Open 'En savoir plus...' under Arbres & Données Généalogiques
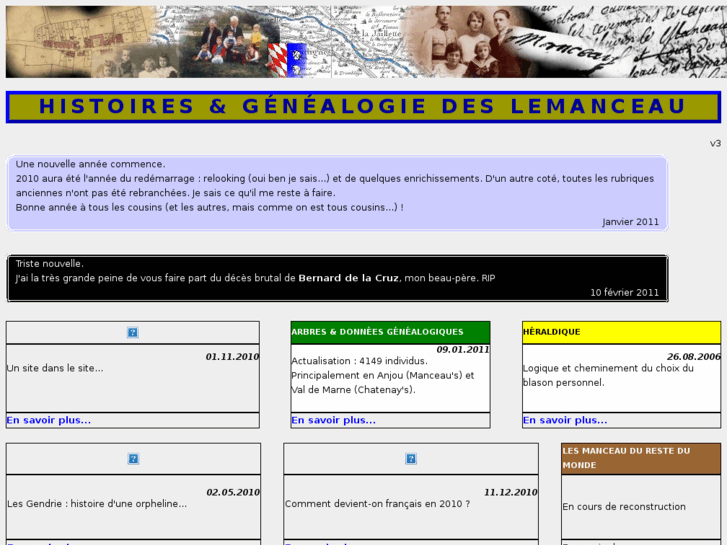Screen dimensions: 727x545 (x=333, y=420)
